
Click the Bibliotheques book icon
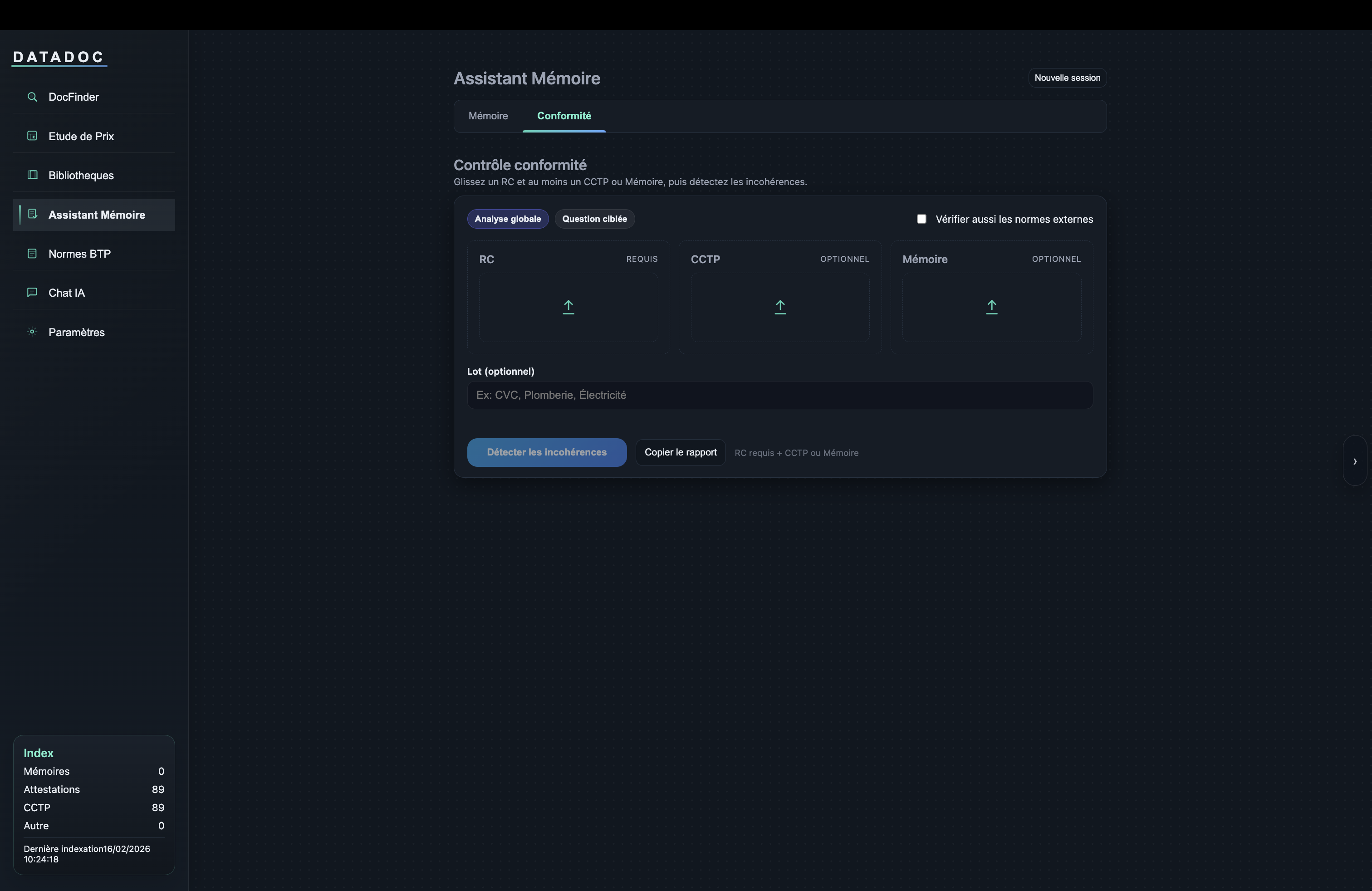click(x=32, y=175)
